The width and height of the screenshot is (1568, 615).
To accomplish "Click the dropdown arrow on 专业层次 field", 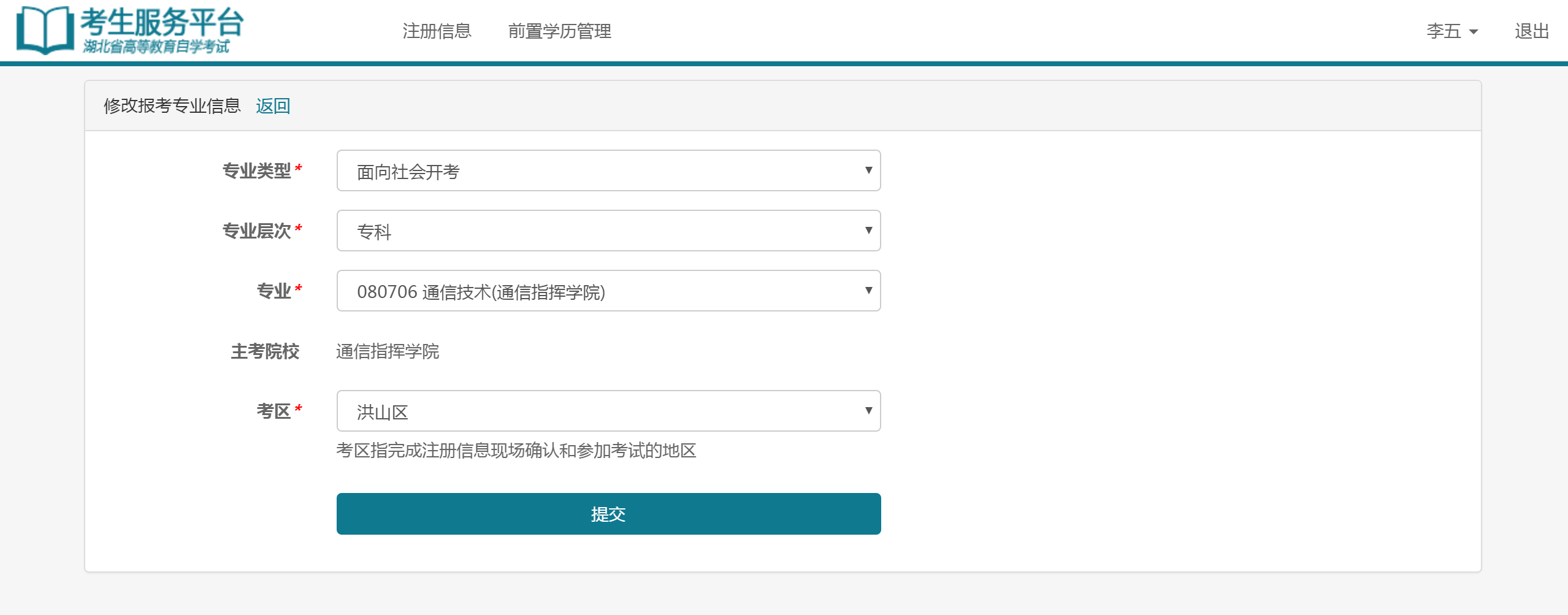I will tap(868, 230).
